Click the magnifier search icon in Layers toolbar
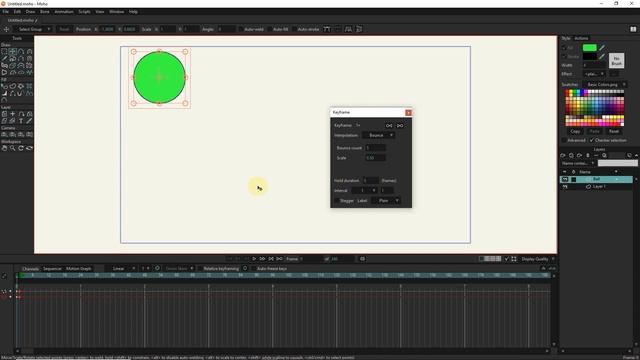 [604, 156]
